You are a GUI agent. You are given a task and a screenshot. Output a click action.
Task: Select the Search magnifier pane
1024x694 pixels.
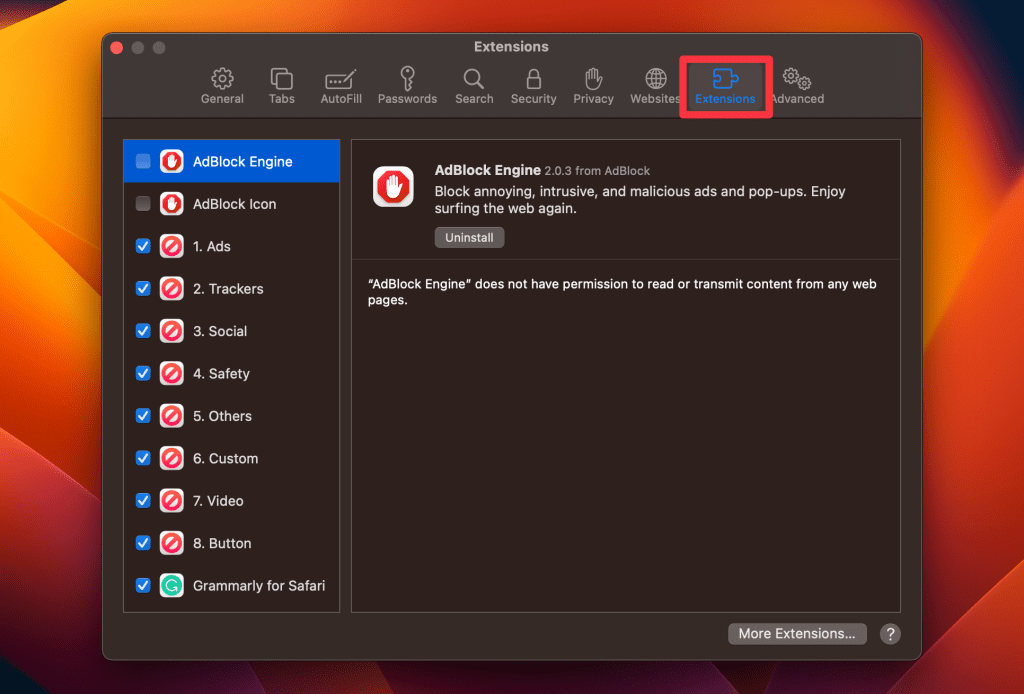[x=474, y=86]
